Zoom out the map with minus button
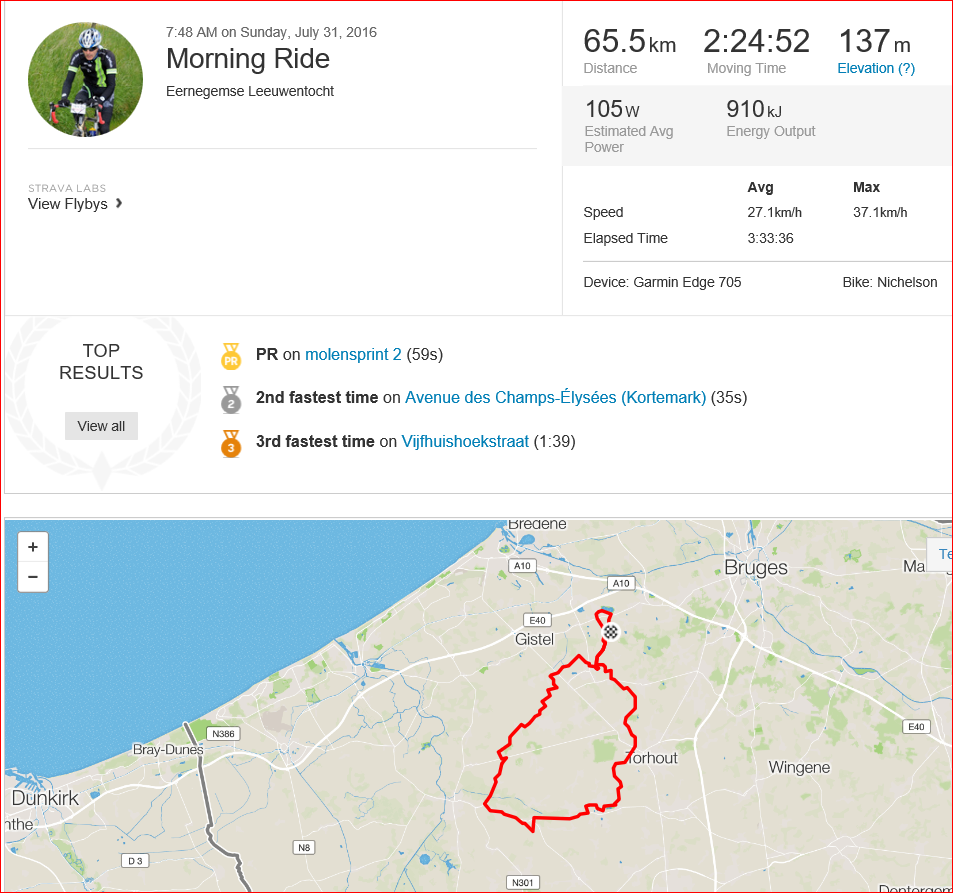Screen dimensions: 953x893 pos(33,576)
